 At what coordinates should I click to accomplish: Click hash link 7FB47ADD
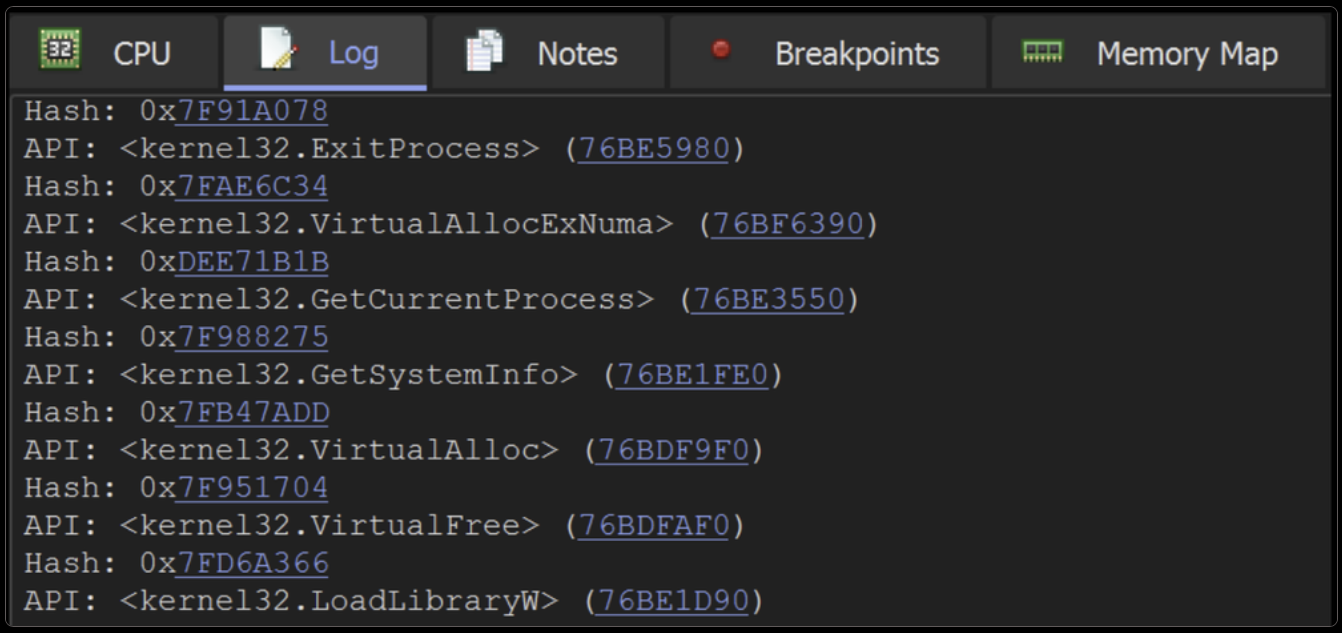tap(251, 413)
